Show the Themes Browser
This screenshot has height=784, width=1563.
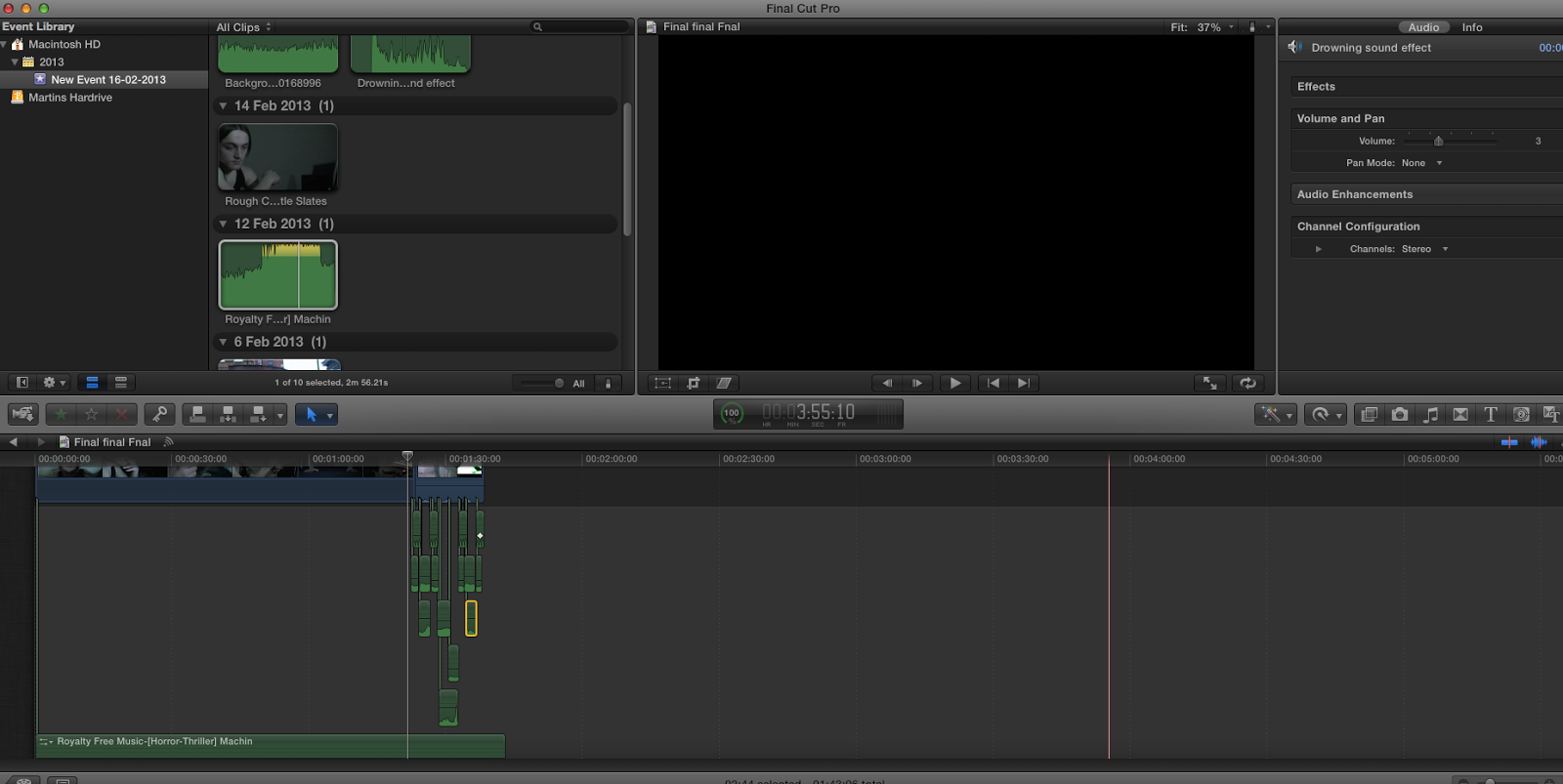click(1550, 414)
